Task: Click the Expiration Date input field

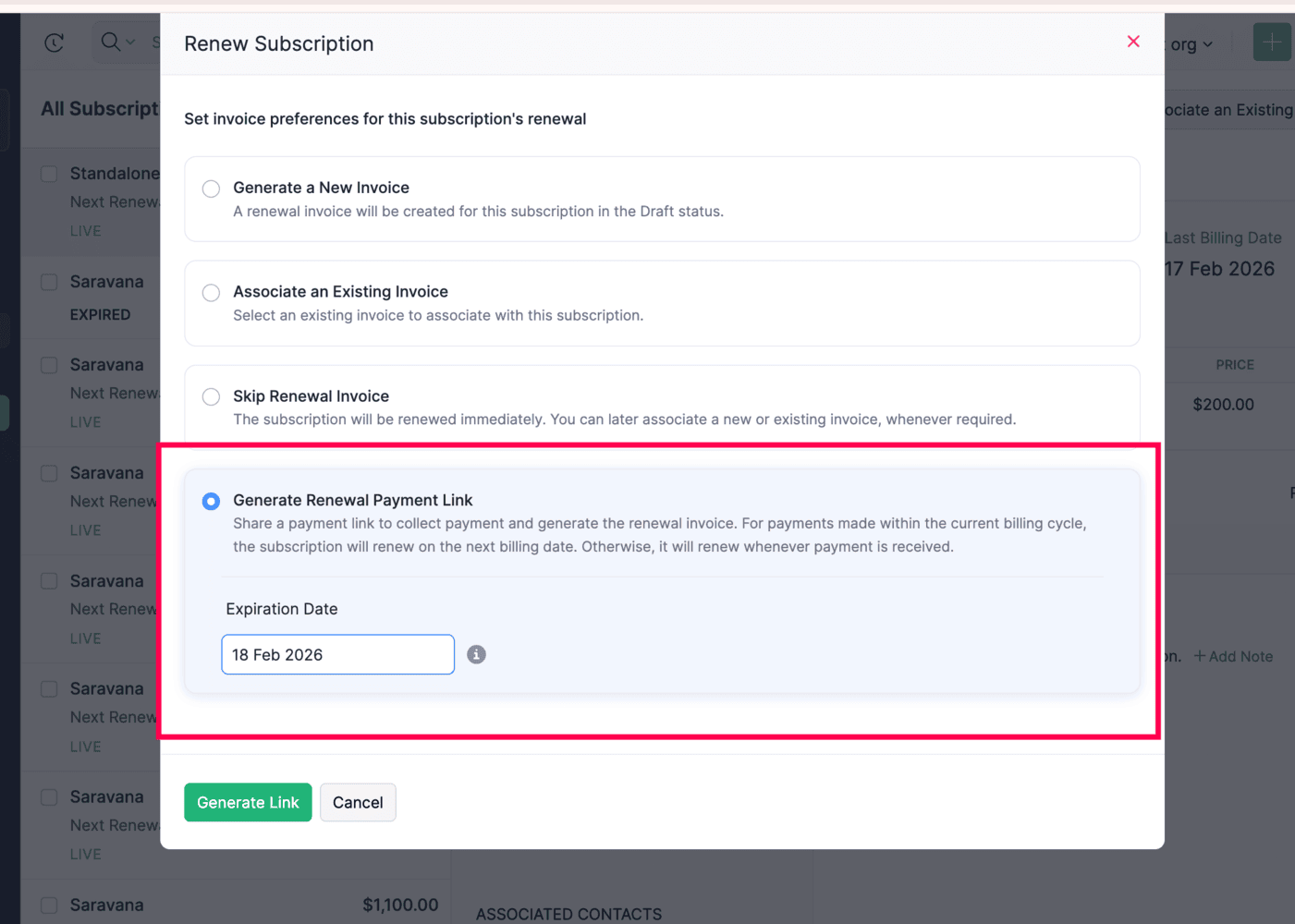Action: tap(337, 654)
